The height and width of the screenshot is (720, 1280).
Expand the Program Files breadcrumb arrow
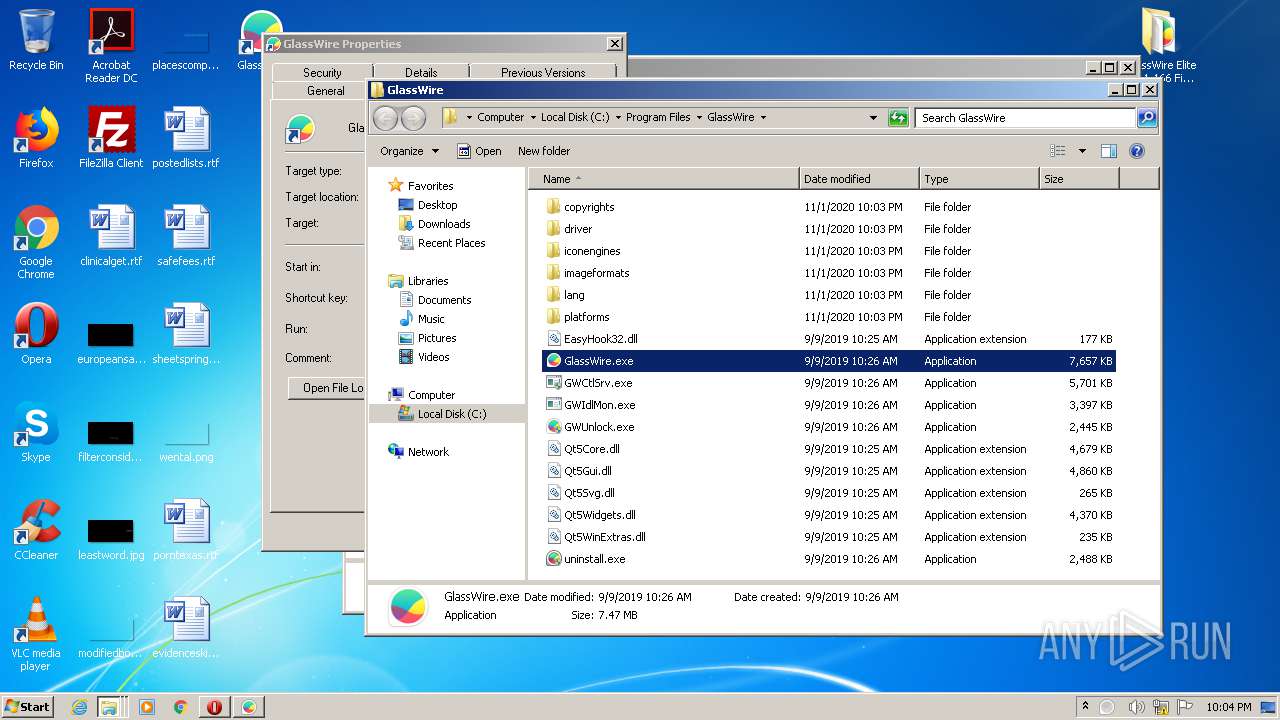(x=699, y=118)
